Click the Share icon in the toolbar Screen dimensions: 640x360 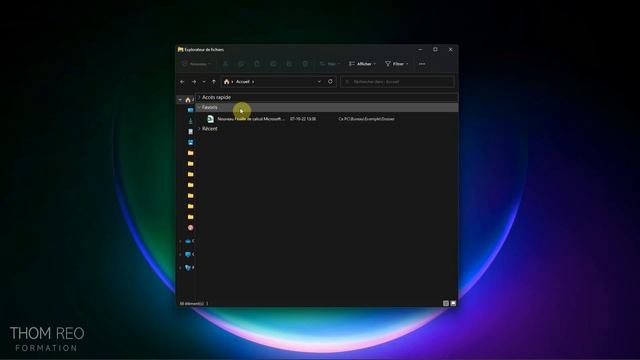tap(289, 64)
